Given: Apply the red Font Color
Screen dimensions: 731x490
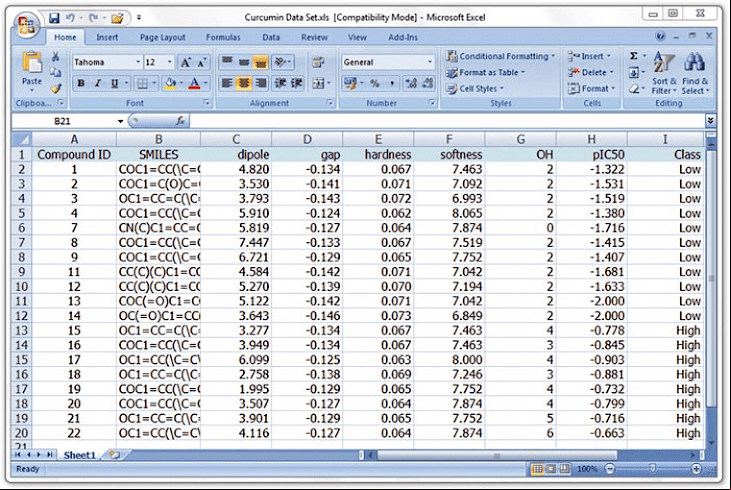Looking at the screenshot, I should coord(194,83).
